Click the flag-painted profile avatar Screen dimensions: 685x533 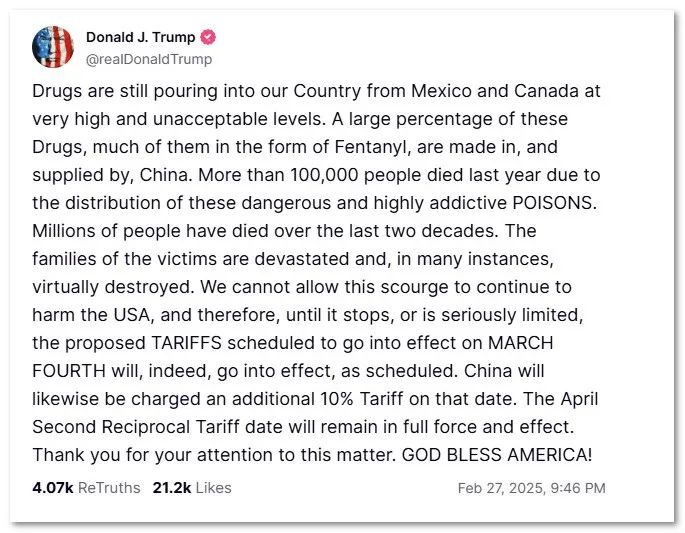[53, 47]
